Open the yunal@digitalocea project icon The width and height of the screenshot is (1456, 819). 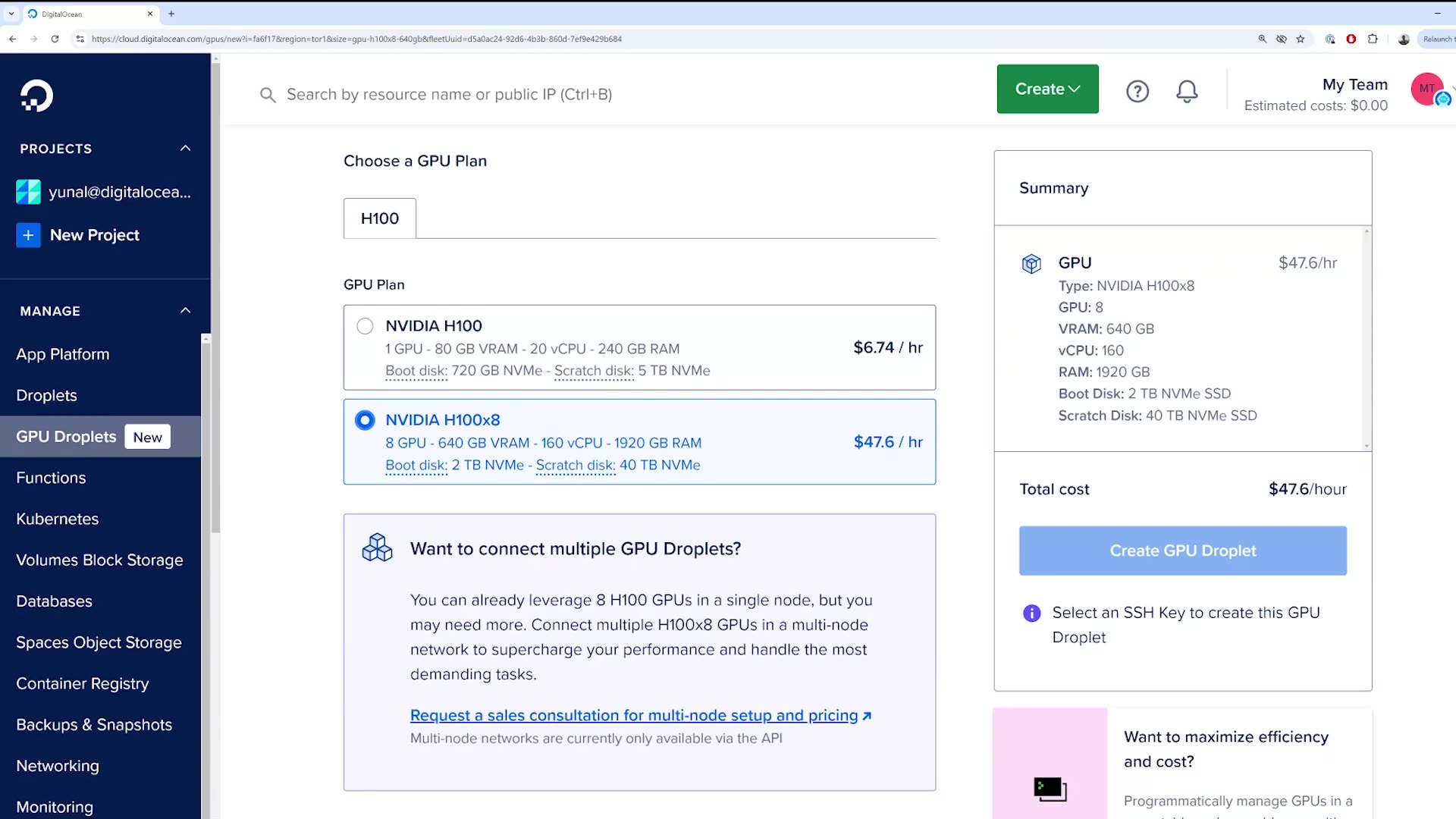coord(28,192)
